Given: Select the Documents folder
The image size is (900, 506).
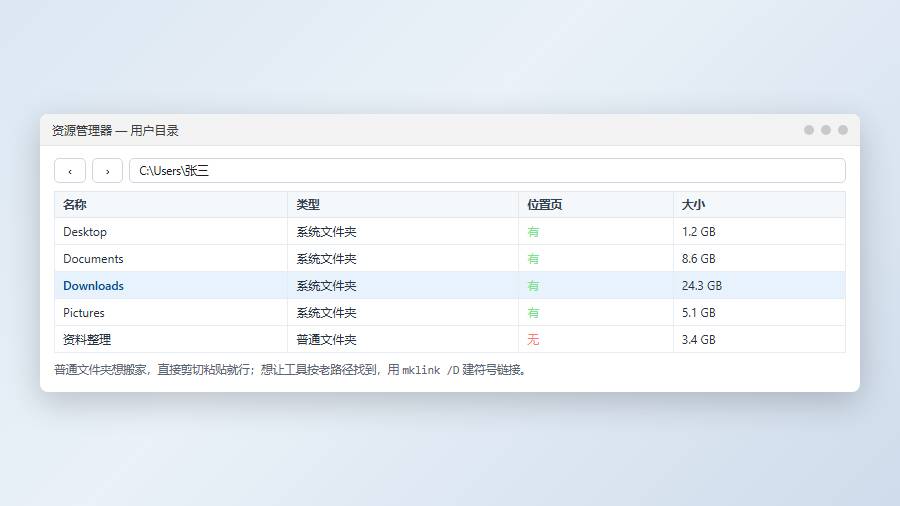Looking at the screenshot, I should (x=93, y=259).
